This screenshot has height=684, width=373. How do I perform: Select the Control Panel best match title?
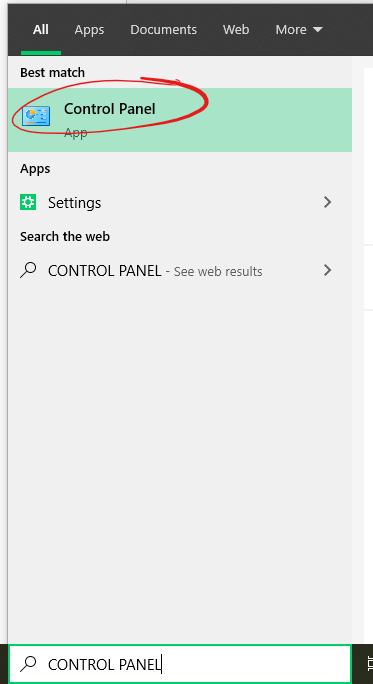click(110, 109)
